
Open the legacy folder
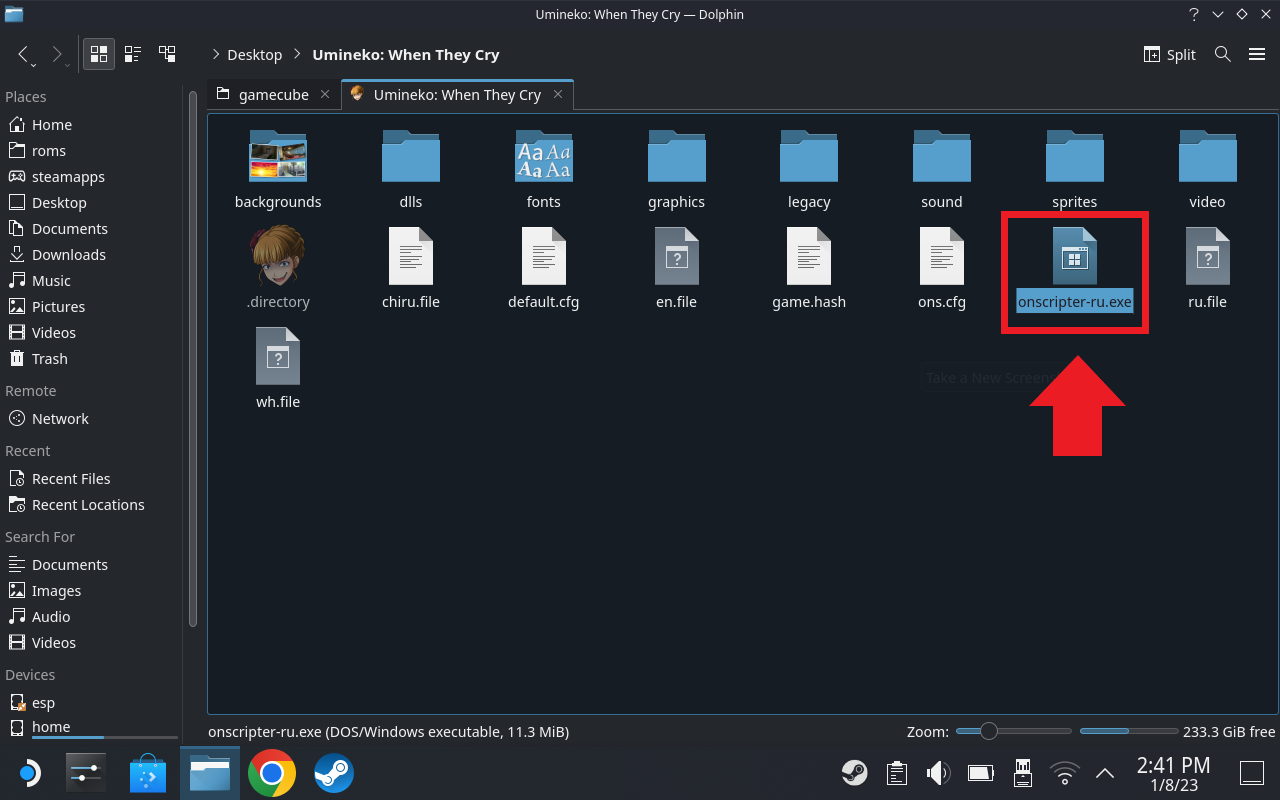(x=809, y=169)
